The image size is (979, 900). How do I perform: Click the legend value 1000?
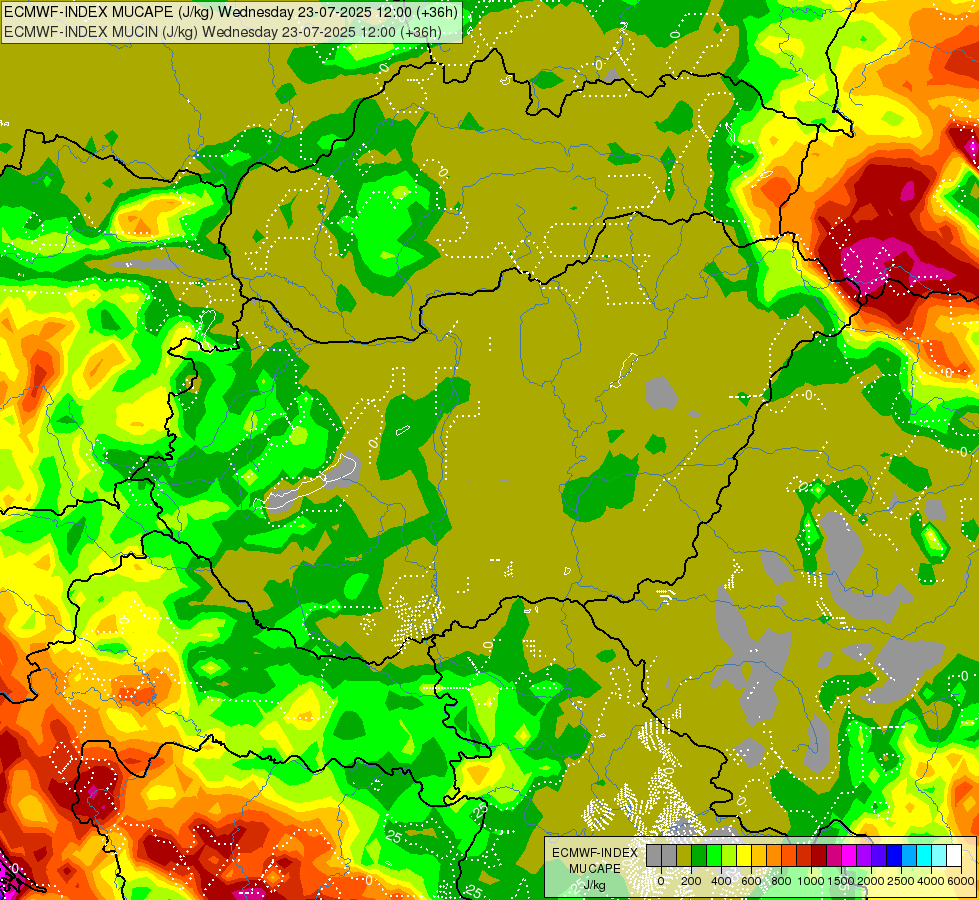click(x=811, y=881)
